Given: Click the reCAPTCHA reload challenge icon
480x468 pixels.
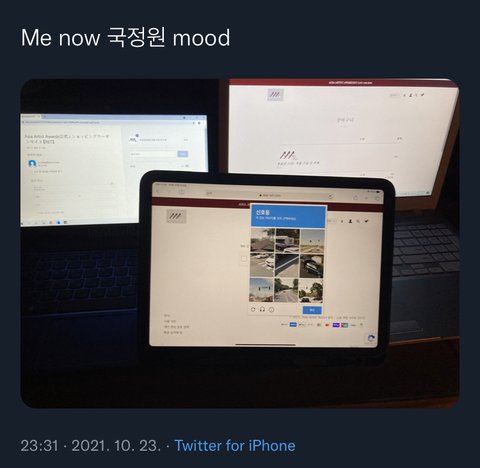Looking at the screenshot, I should click(253, 310).
